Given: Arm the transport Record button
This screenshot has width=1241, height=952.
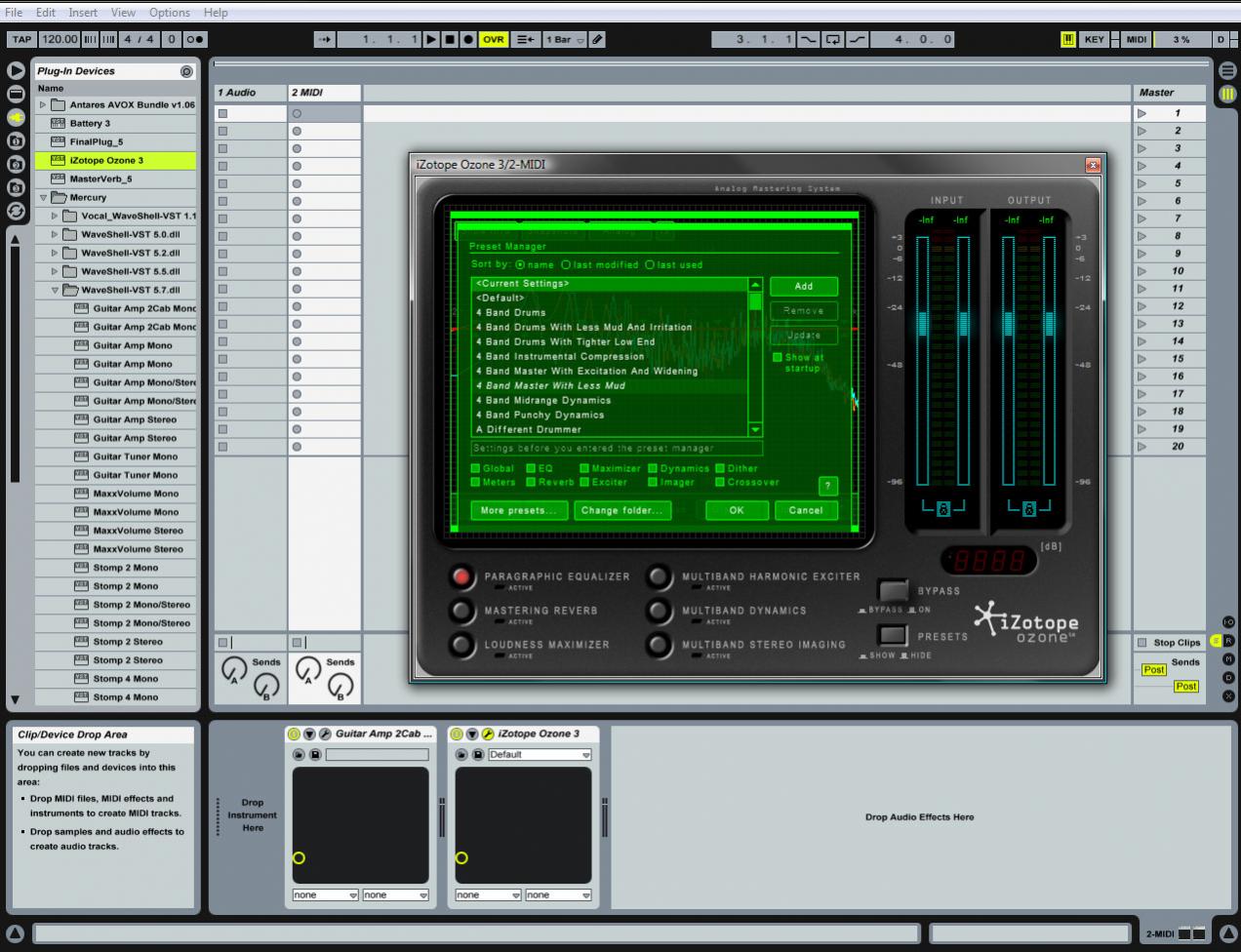Looking at the screenshot, I should point(468,39).
